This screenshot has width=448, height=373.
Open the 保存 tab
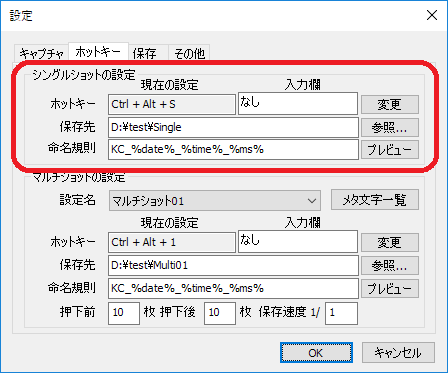(148, 53)
